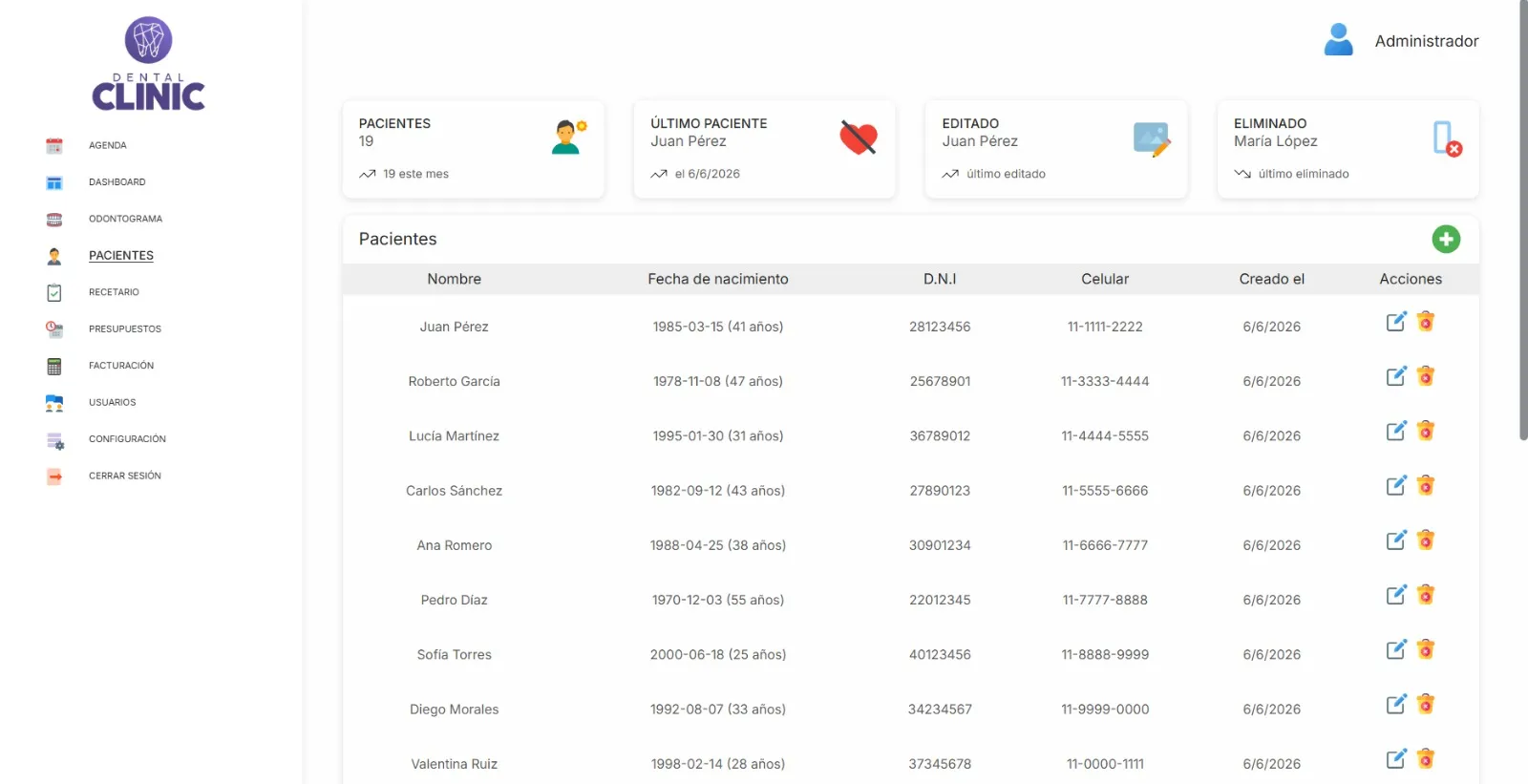
Task: Open the Odontograma teeth icon
Action: (54, 220)
